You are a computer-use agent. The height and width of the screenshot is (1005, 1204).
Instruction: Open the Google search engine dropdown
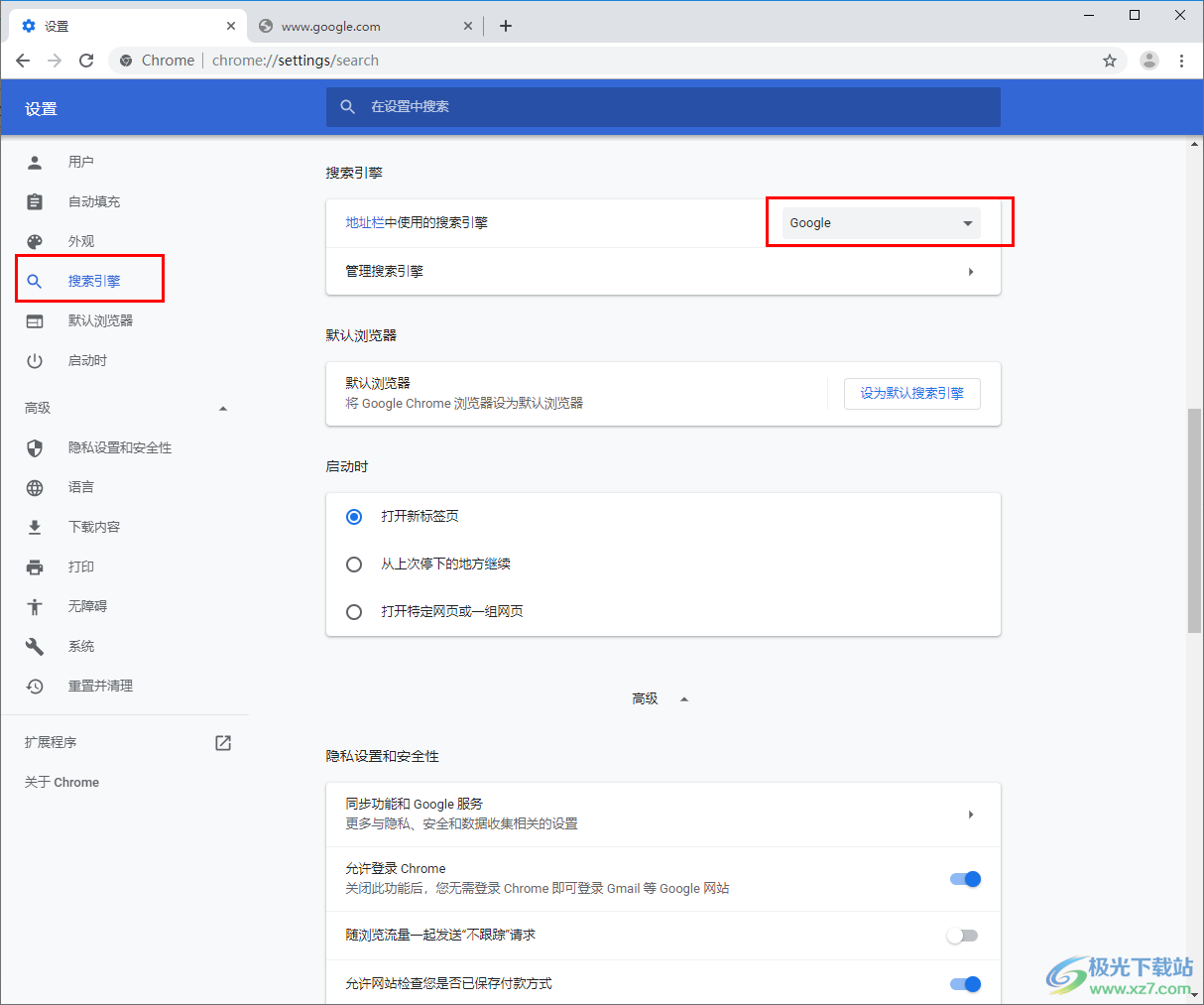(881, 223)
